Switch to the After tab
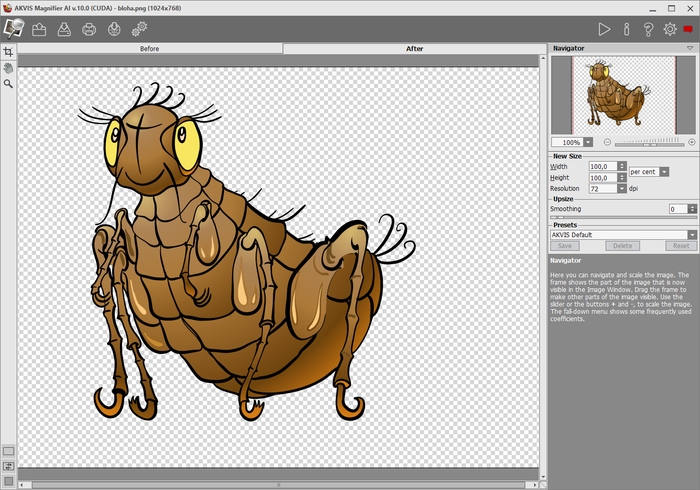Viewport: 700px width, 490px height. [414, 49]
